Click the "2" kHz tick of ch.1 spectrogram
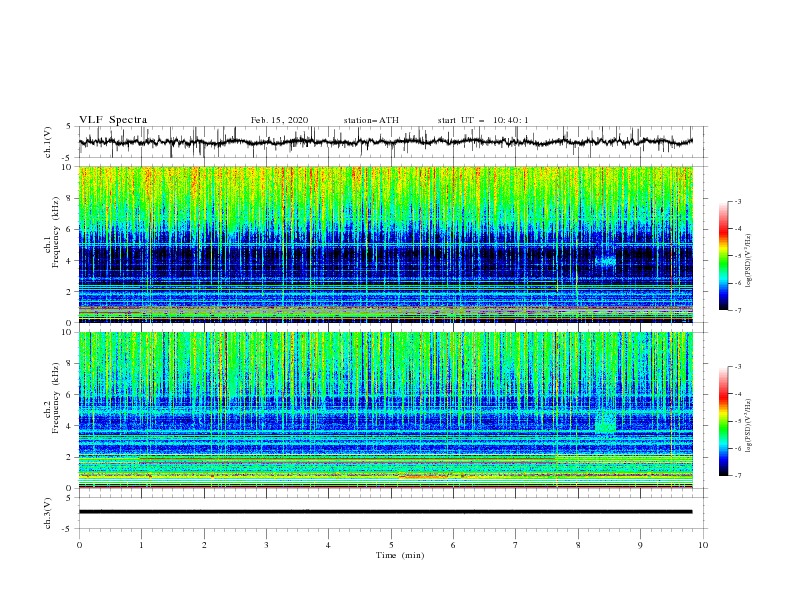The width and height of the screenshot is (792, 612). click(x=70, y=291)
